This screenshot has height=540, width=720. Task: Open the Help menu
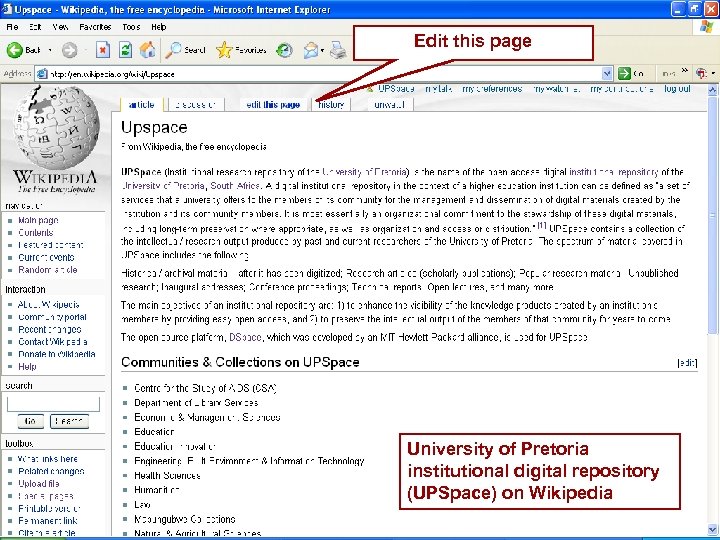158,27
